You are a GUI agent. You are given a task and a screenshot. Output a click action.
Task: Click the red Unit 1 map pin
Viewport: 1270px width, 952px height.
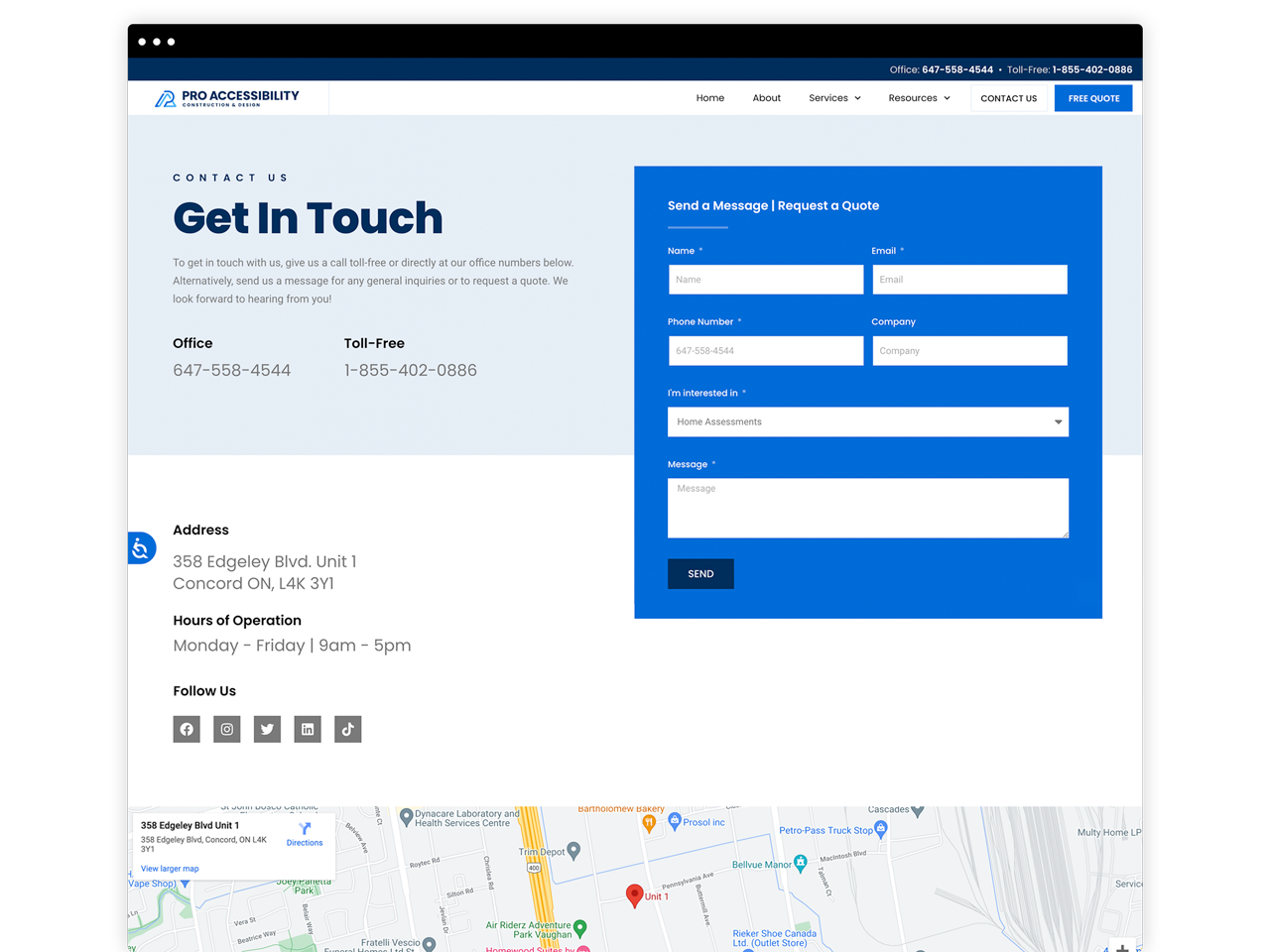(635, 895)
